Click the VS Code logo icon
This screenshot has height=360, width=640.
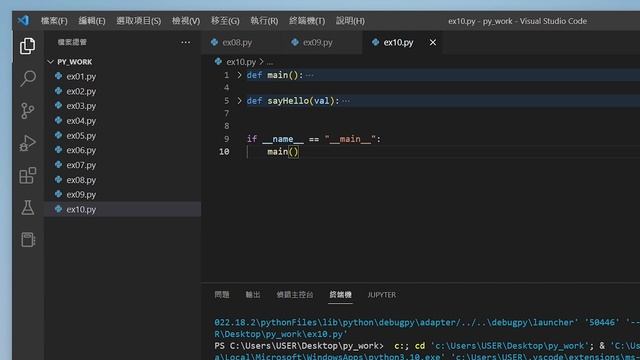pos(23,20)
